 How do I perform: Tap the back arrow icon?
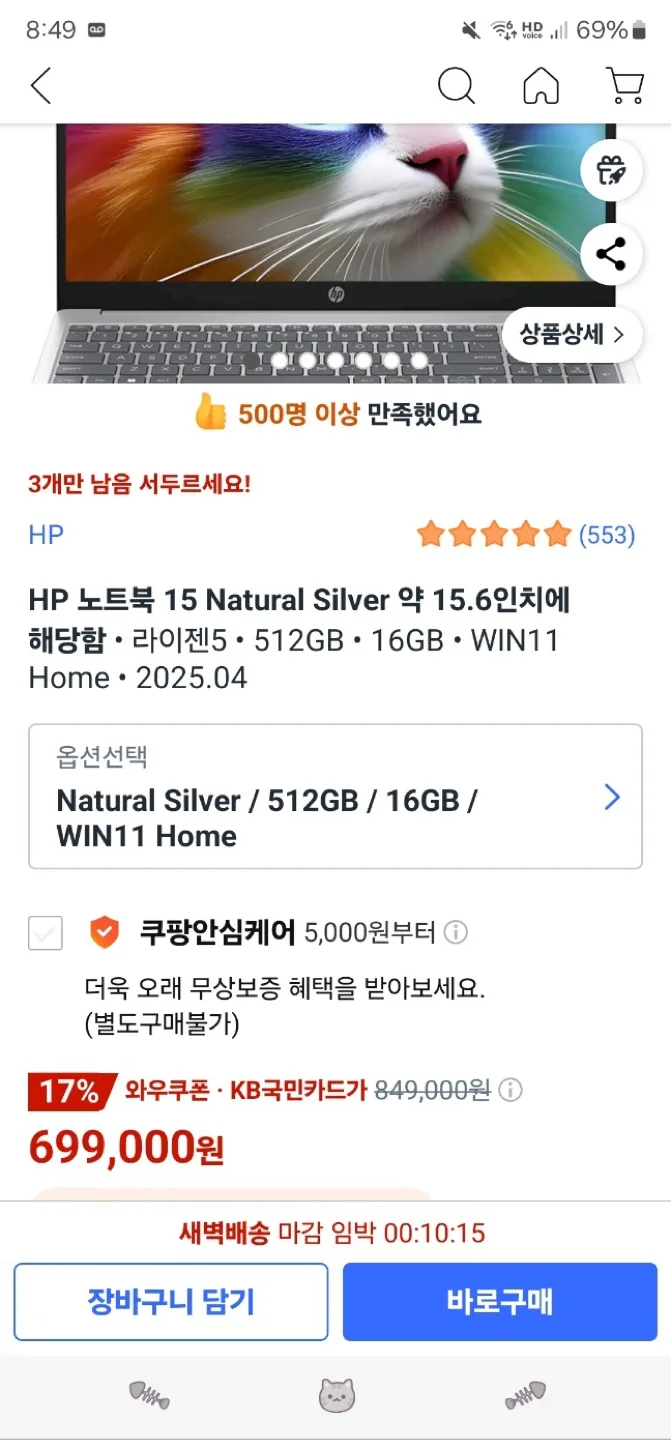click(41, 87)
